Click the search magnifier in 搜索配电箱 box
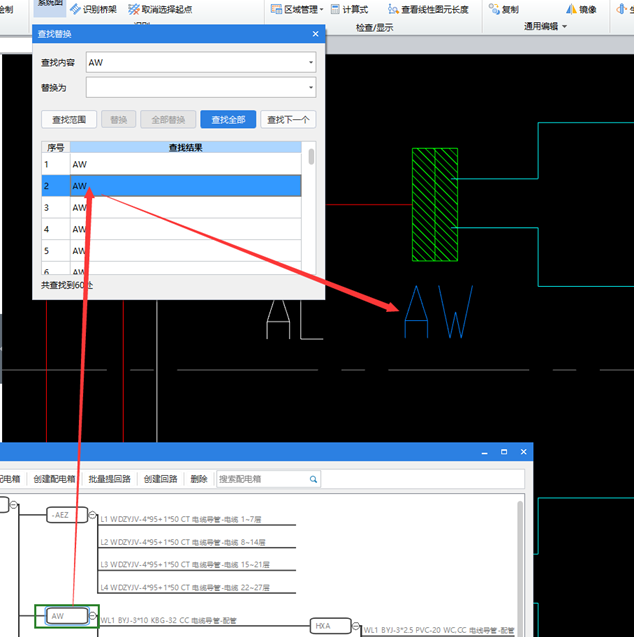Screen dimensions: 634x637 pos(313,479)
